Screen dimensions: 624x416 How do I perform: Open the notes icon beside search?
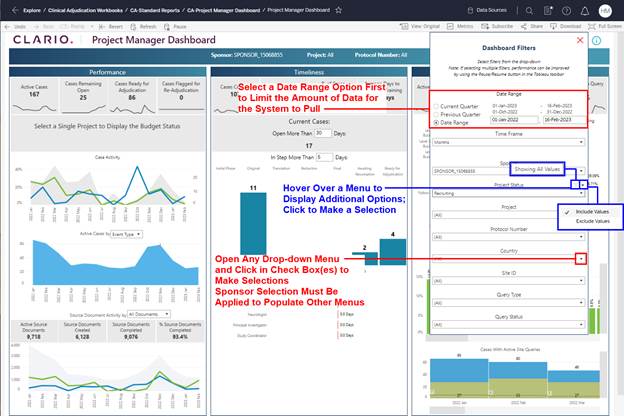point(548,11)
